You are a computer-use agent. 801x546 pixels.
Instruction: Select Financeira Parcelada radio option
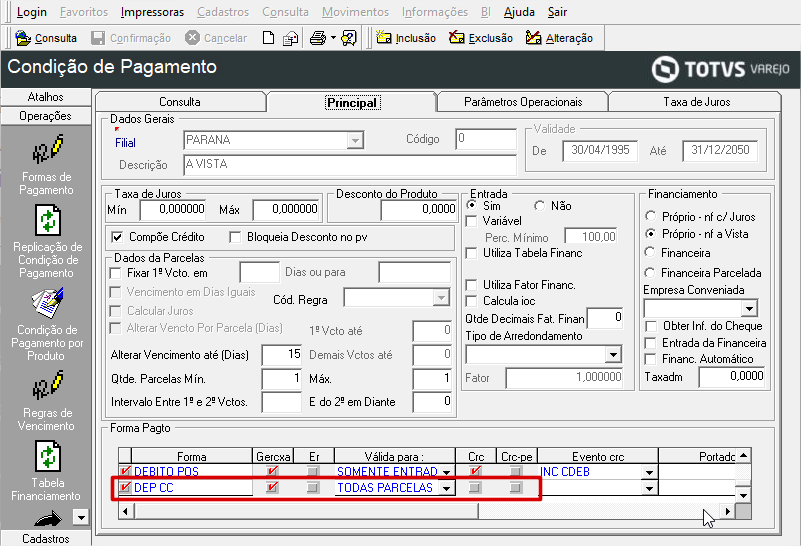tap(650, 272)
